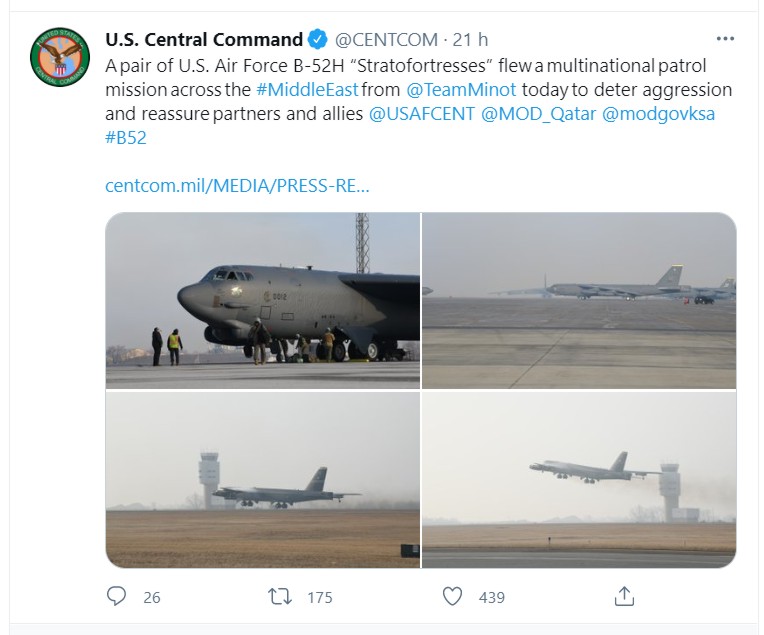Open the U.S. Central Command account name
Image resolution: width=764 pixels, height=635 pixels.
pyautogui.click(x=204, y=40)
